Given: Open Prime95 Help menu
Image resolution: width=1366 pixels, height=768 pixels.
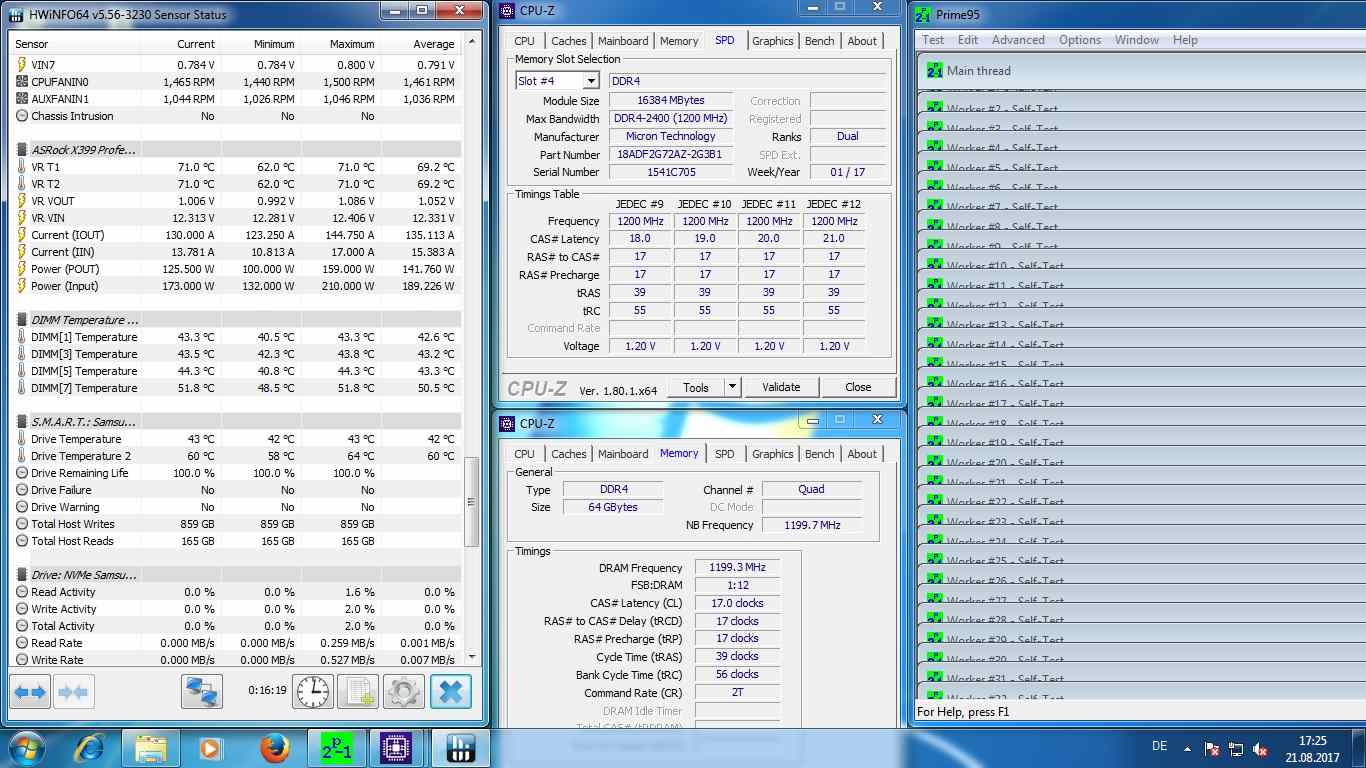Looking at the screenshot, I should pyautogui.click(x=1185, y=40).
